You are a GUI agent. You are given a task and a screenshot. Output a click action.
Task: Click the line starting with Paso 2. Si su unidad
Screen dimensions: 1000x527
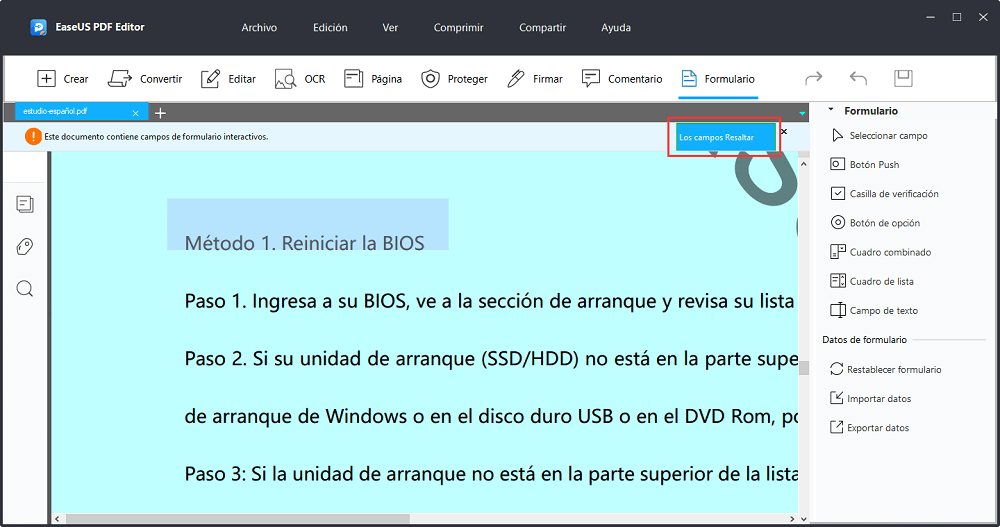(491, 359)
